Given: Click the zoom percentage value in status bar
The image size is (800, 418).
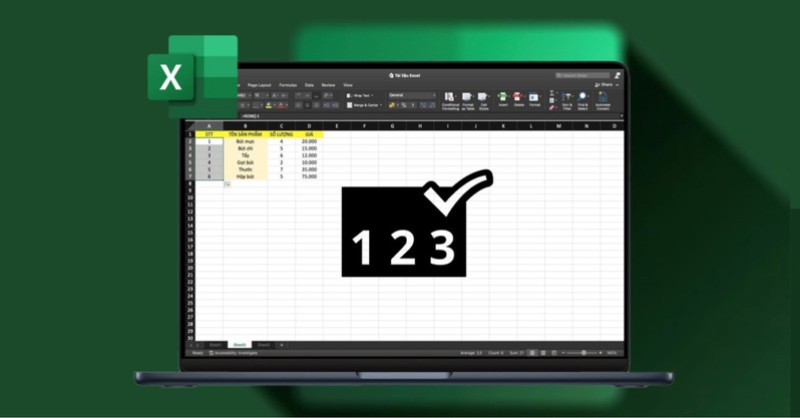Looking at the screenshot, I should click(x=612, y=353).
